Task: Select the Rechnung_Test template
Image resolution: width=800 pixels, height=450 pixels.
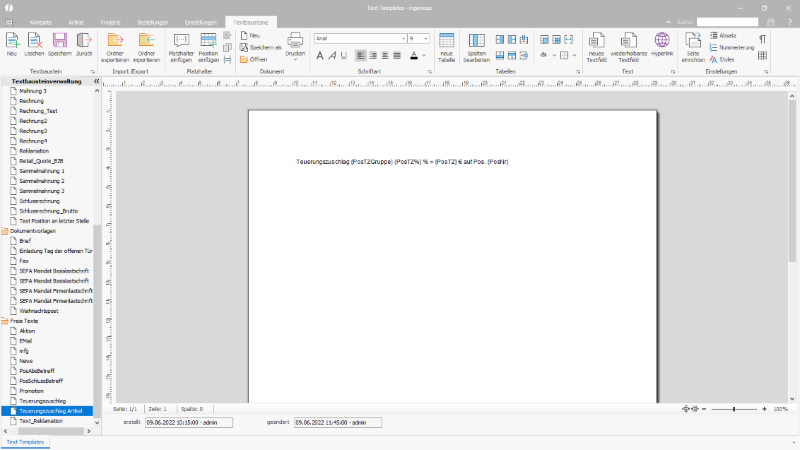Action: (38, 111)
